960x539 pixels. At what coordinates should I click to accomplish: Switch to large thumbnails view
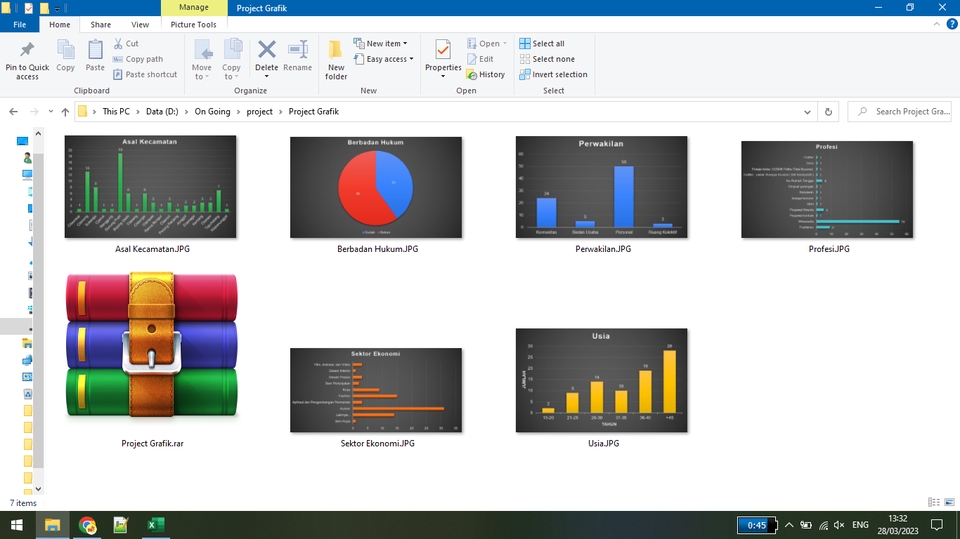click(949, 502)
